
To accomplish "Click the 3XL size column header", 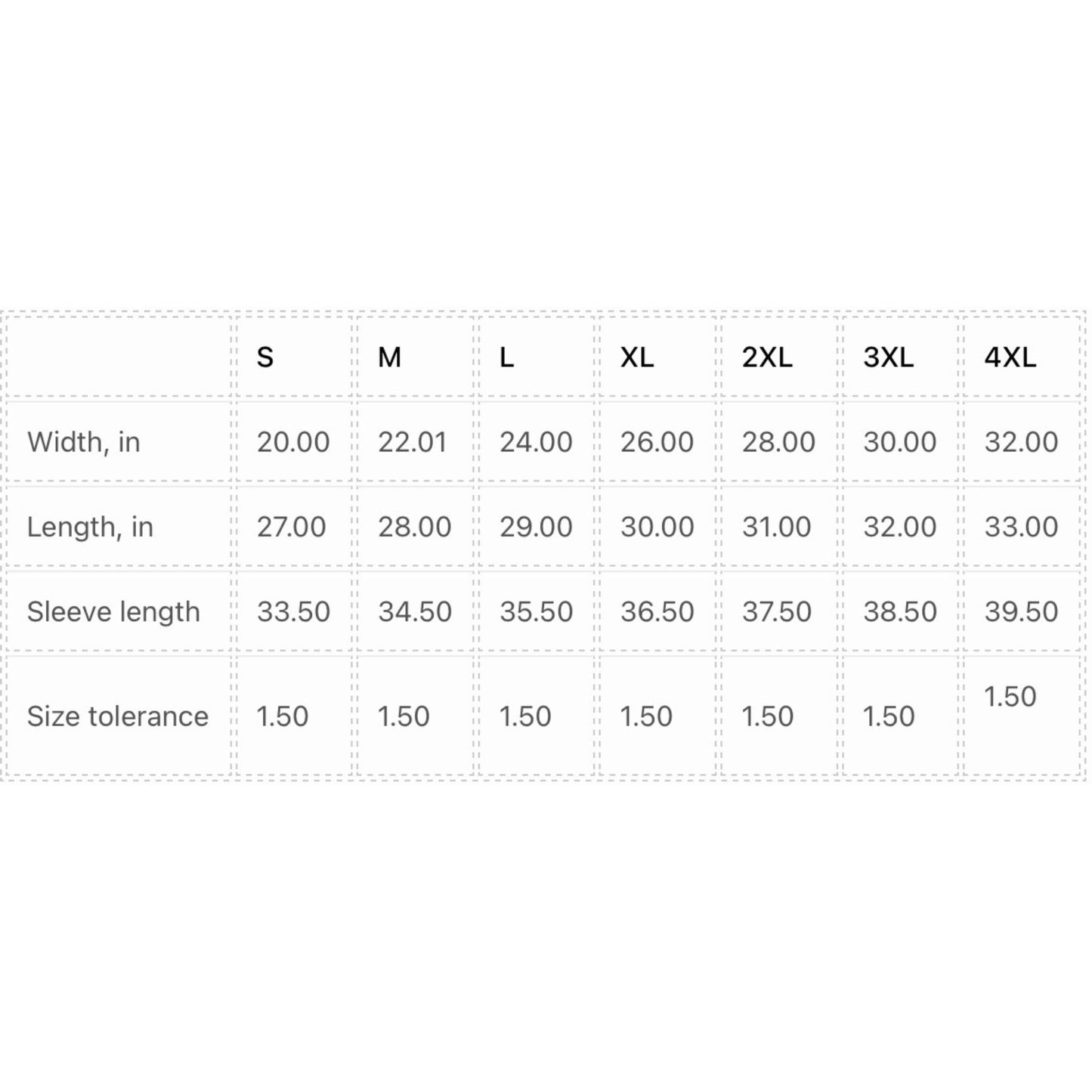I will pos(888,357).
